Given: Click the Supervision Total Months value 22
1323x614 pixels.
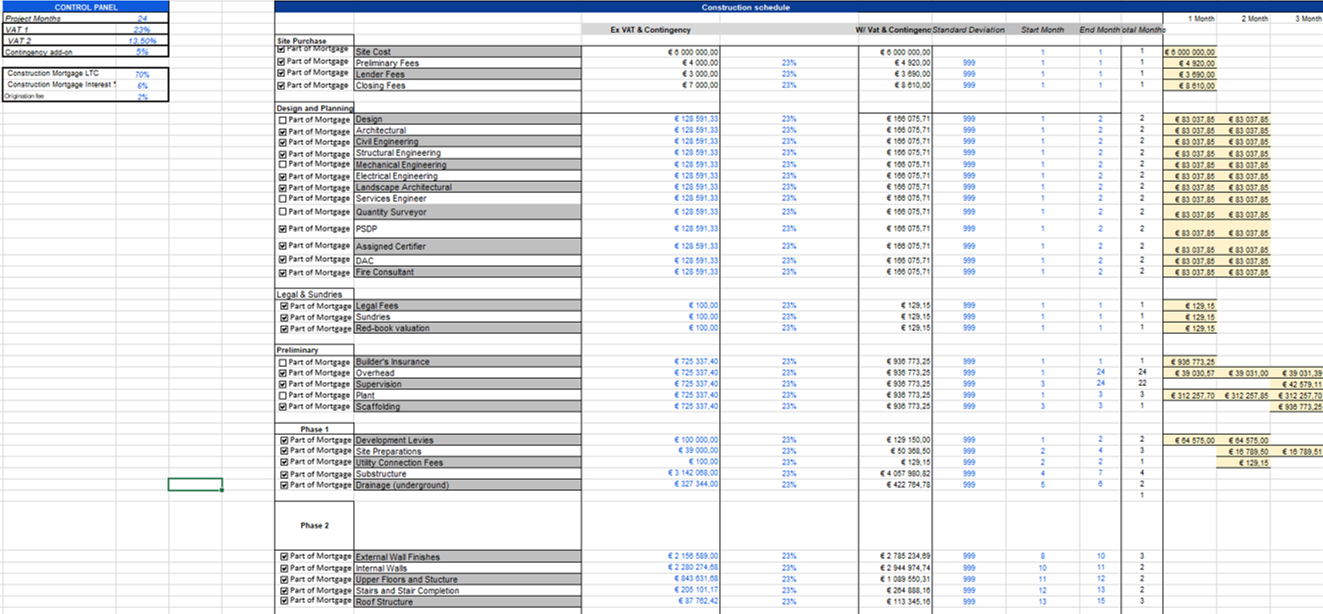Looking at the screenshot, I should 1142,384.
